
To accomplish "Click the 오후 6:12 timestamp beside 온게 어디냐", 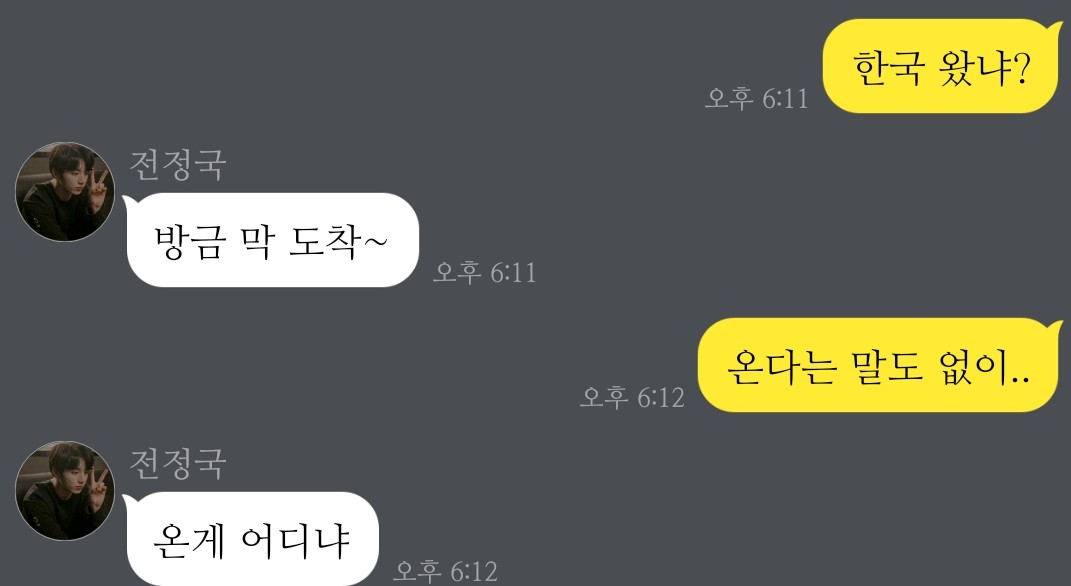I will click(x=445, y=570).
